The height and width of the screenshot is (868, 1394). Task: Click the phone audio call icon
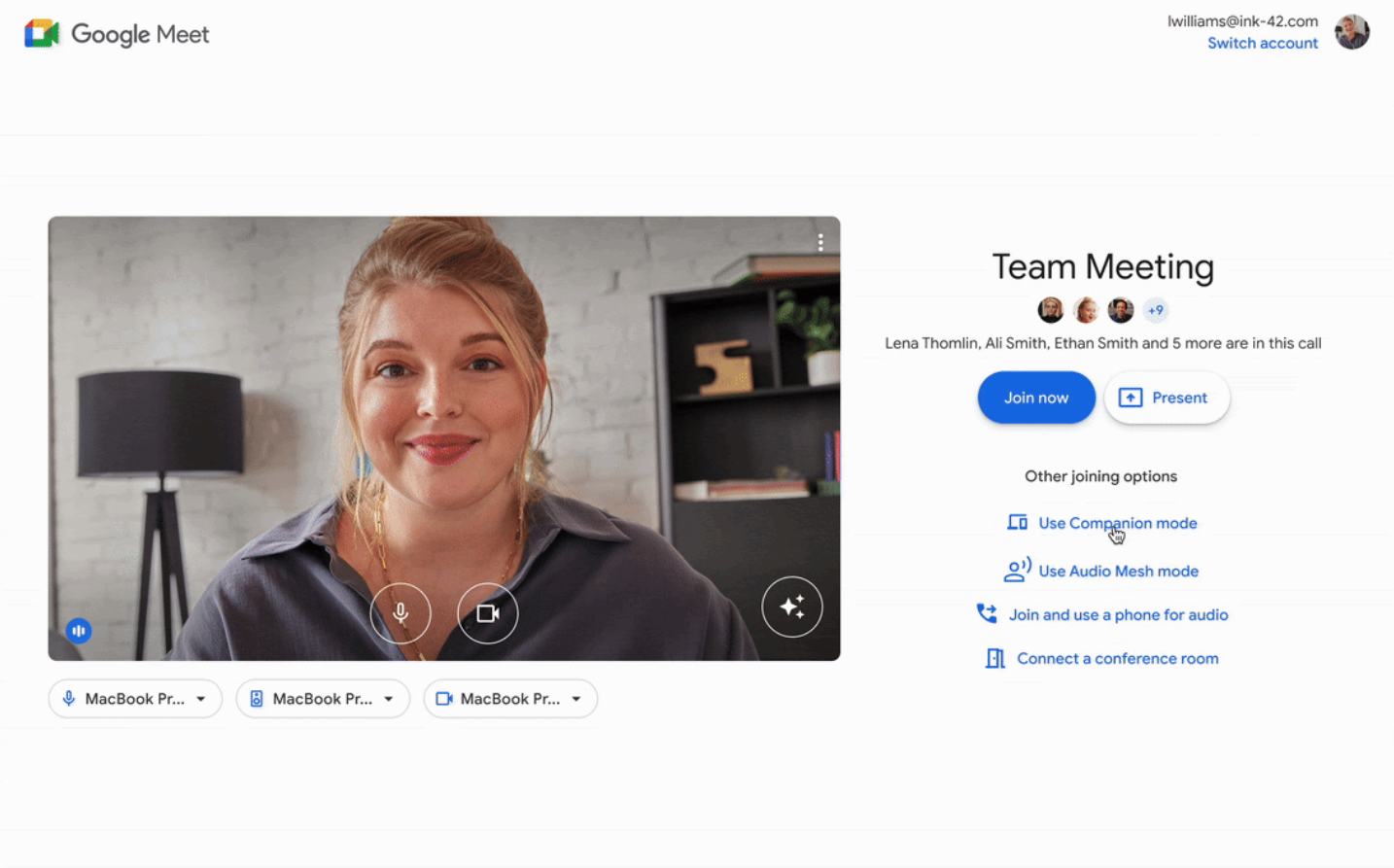986,613
